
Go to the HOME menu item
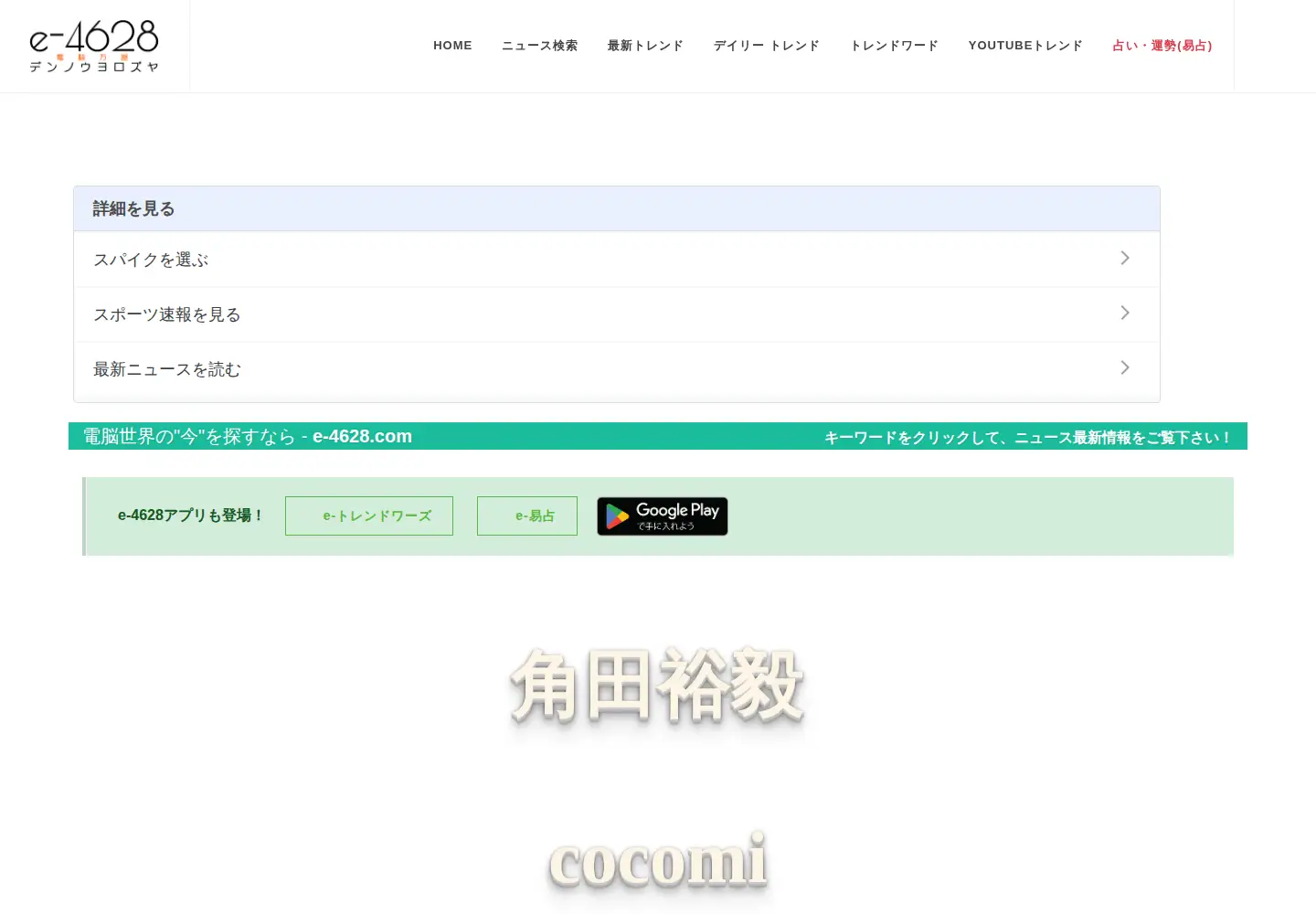[x=452, y=46]
